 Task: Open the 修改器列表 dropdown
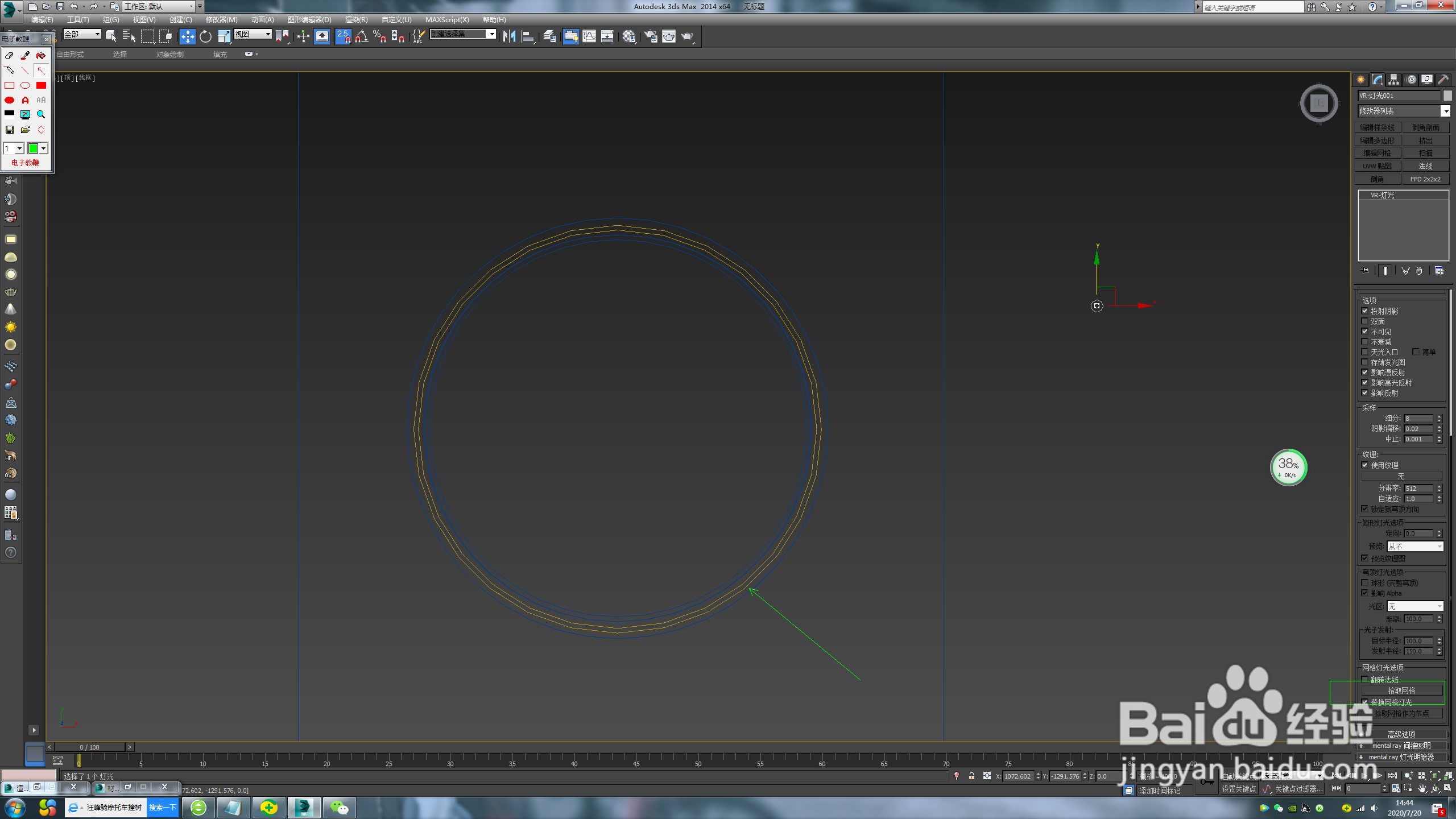[x=1445, y=111]
